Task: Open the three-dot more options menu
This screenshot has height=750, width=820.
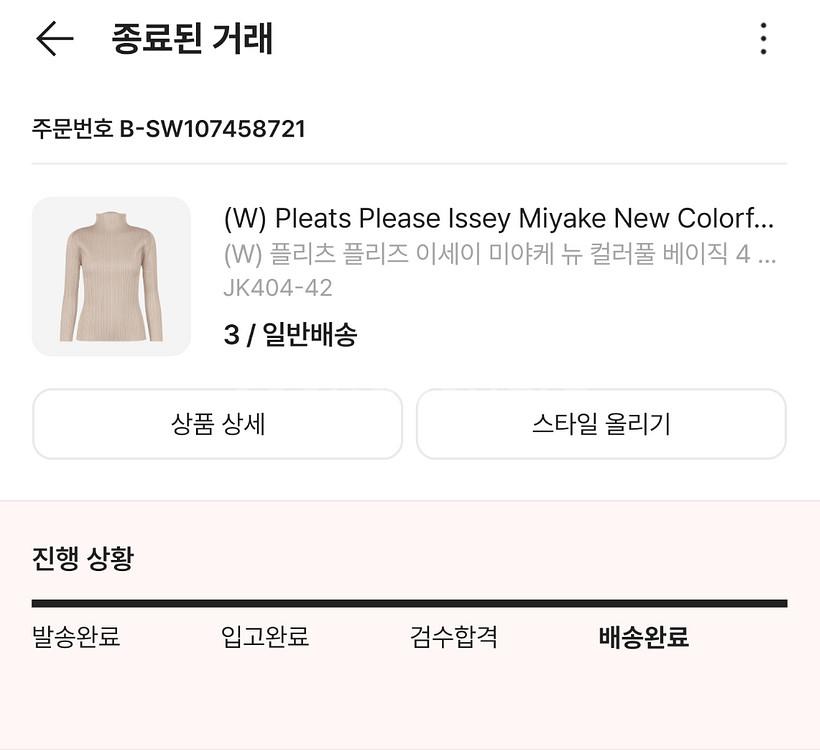Action: [763, 39]
